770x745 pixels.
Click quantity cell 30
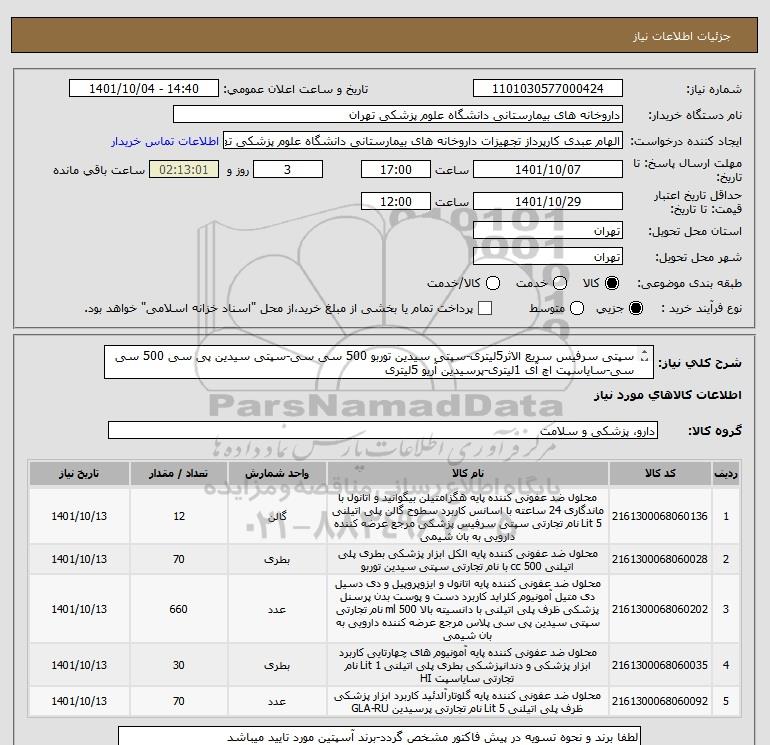click(179, 665)
